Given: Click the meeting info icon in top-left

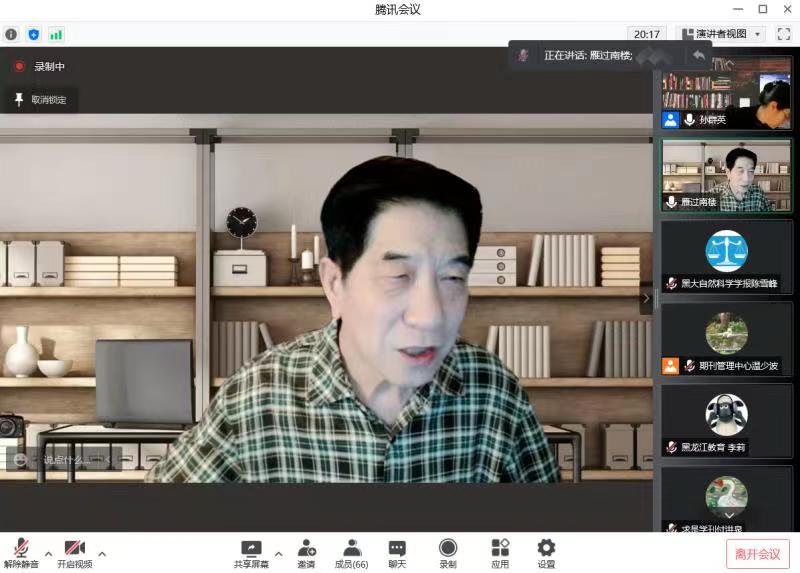Looking at the screenshot, I should pos(12,34).
